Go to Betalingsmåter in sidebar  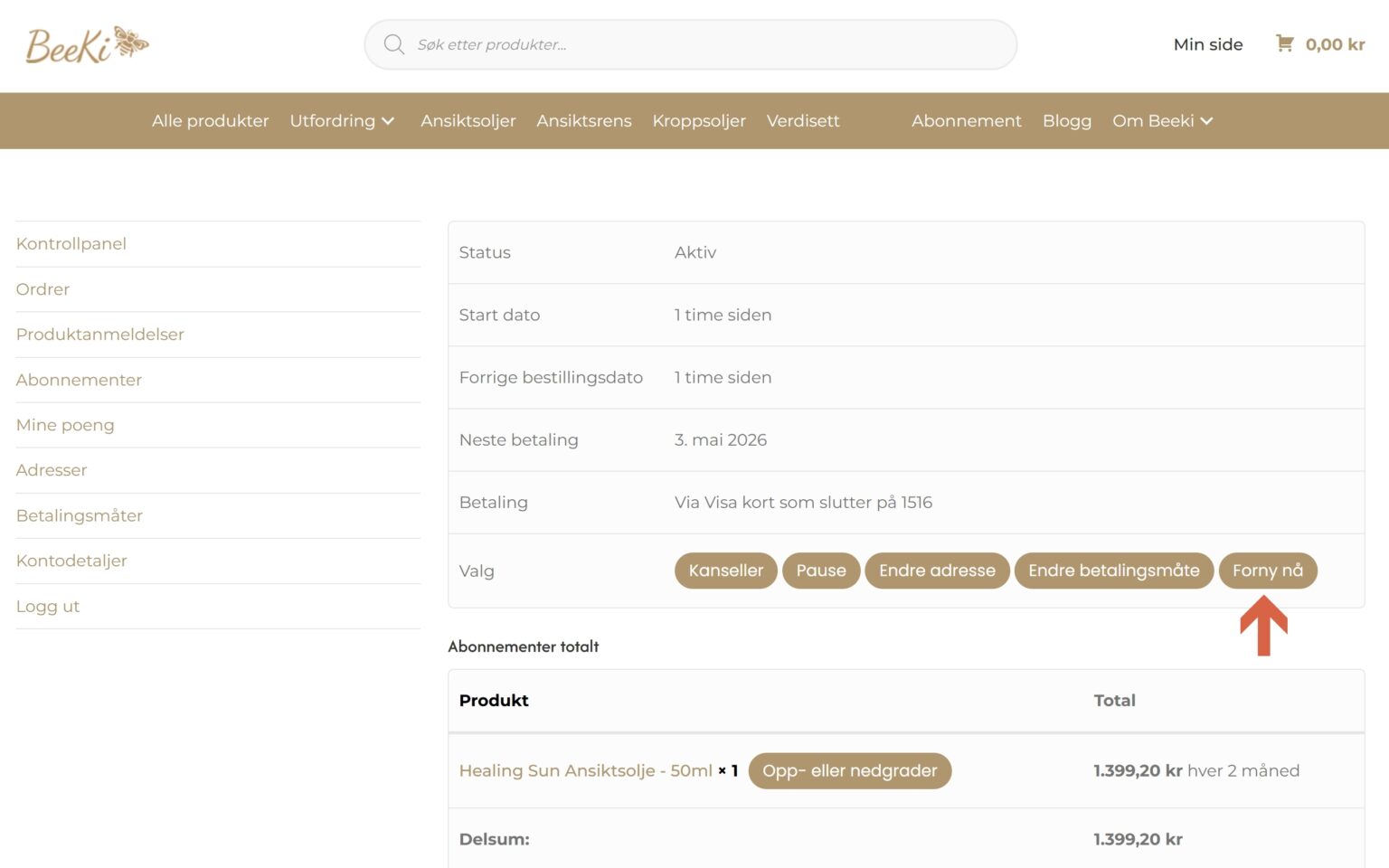80,516
